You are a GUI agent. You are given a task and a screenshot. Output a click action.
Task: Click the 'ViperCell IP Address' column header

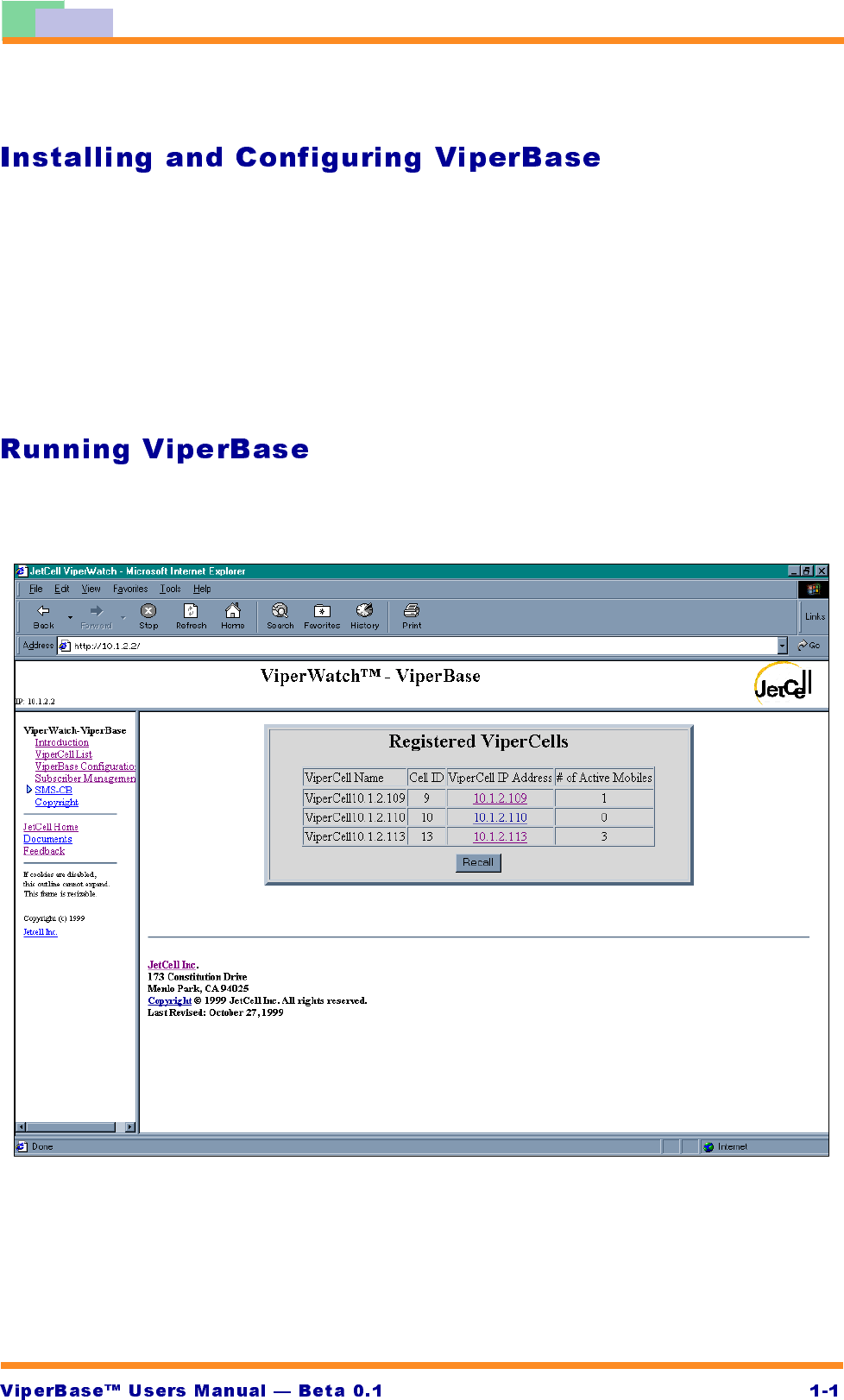pos(500,778)
